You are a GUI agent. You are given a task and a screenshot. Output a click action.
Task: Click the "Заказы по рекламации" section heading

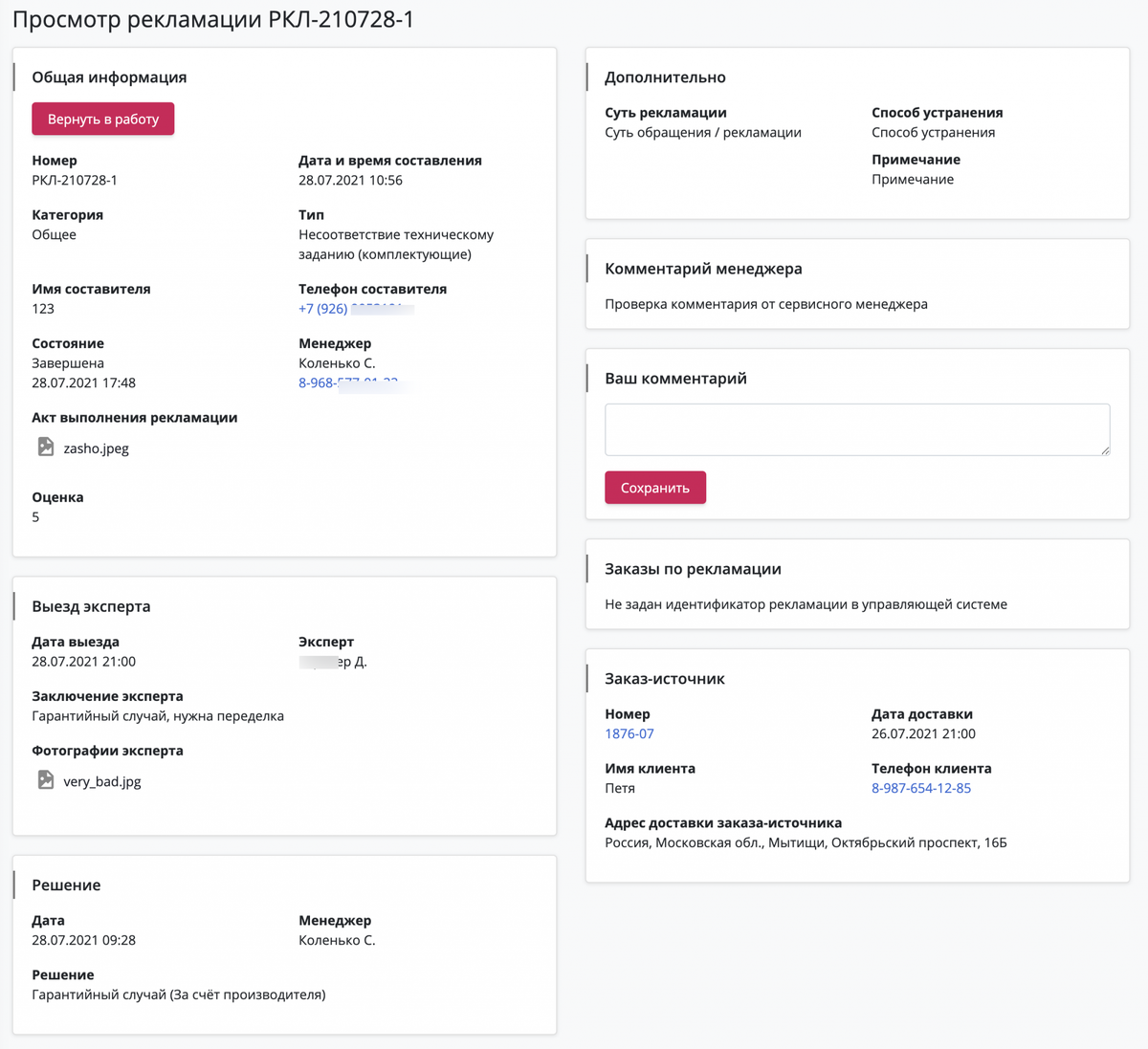pyautogui.click(x=693, y=569)
